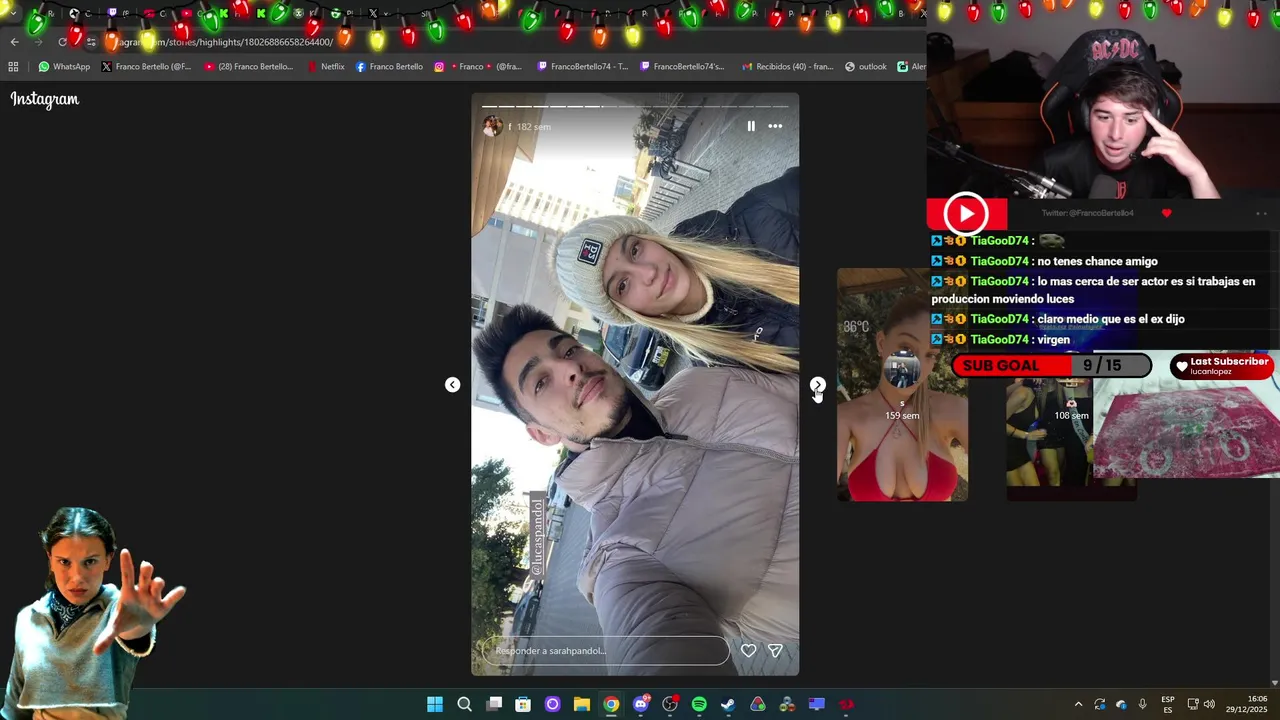Go back to the previous story
Screen dimensions: 1280x720
coord(453,385)
